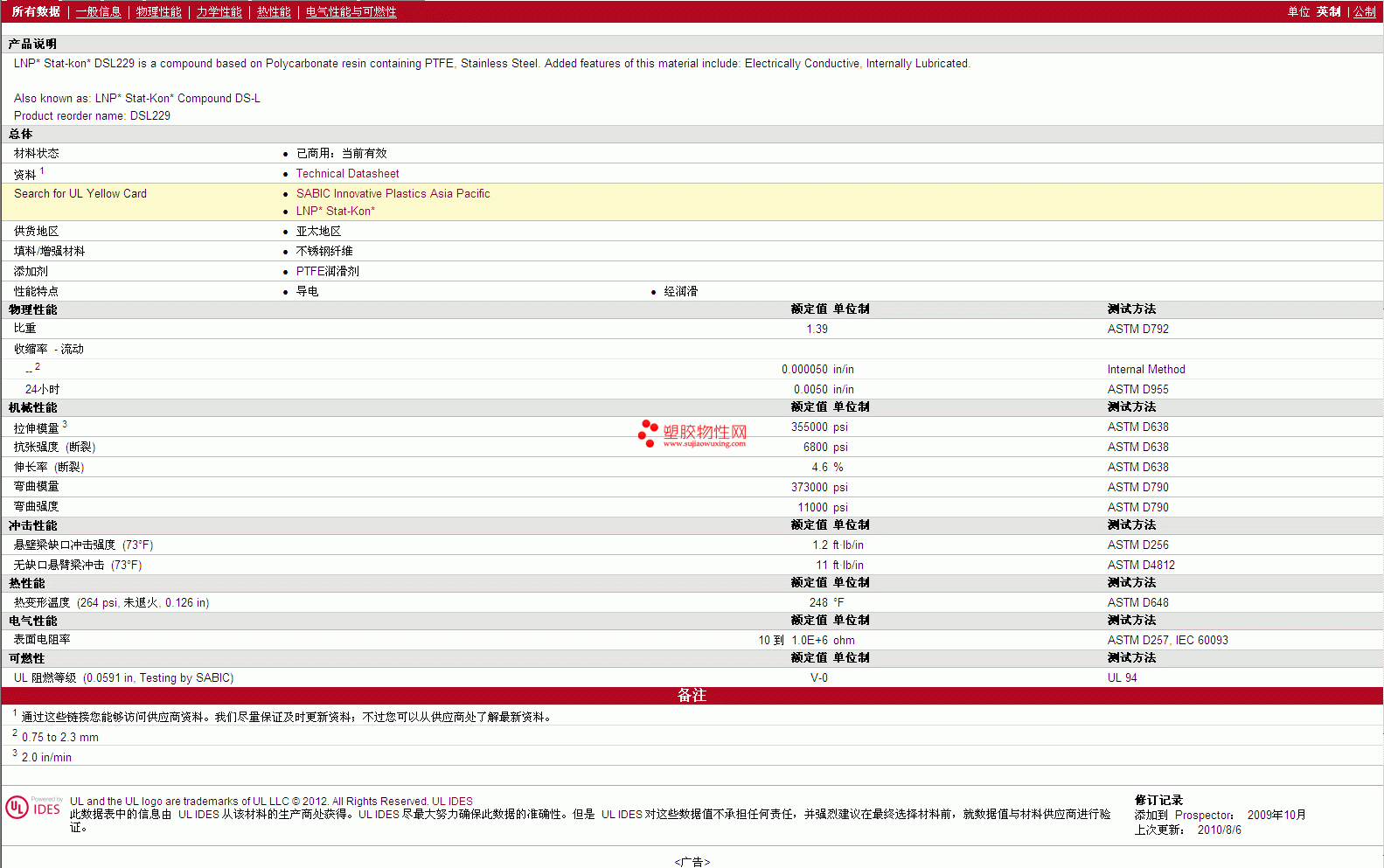Select the V-0 flame rating value
Viewport: 1384px width, 868px height.
pyautogui.click(x=818, y=678)
